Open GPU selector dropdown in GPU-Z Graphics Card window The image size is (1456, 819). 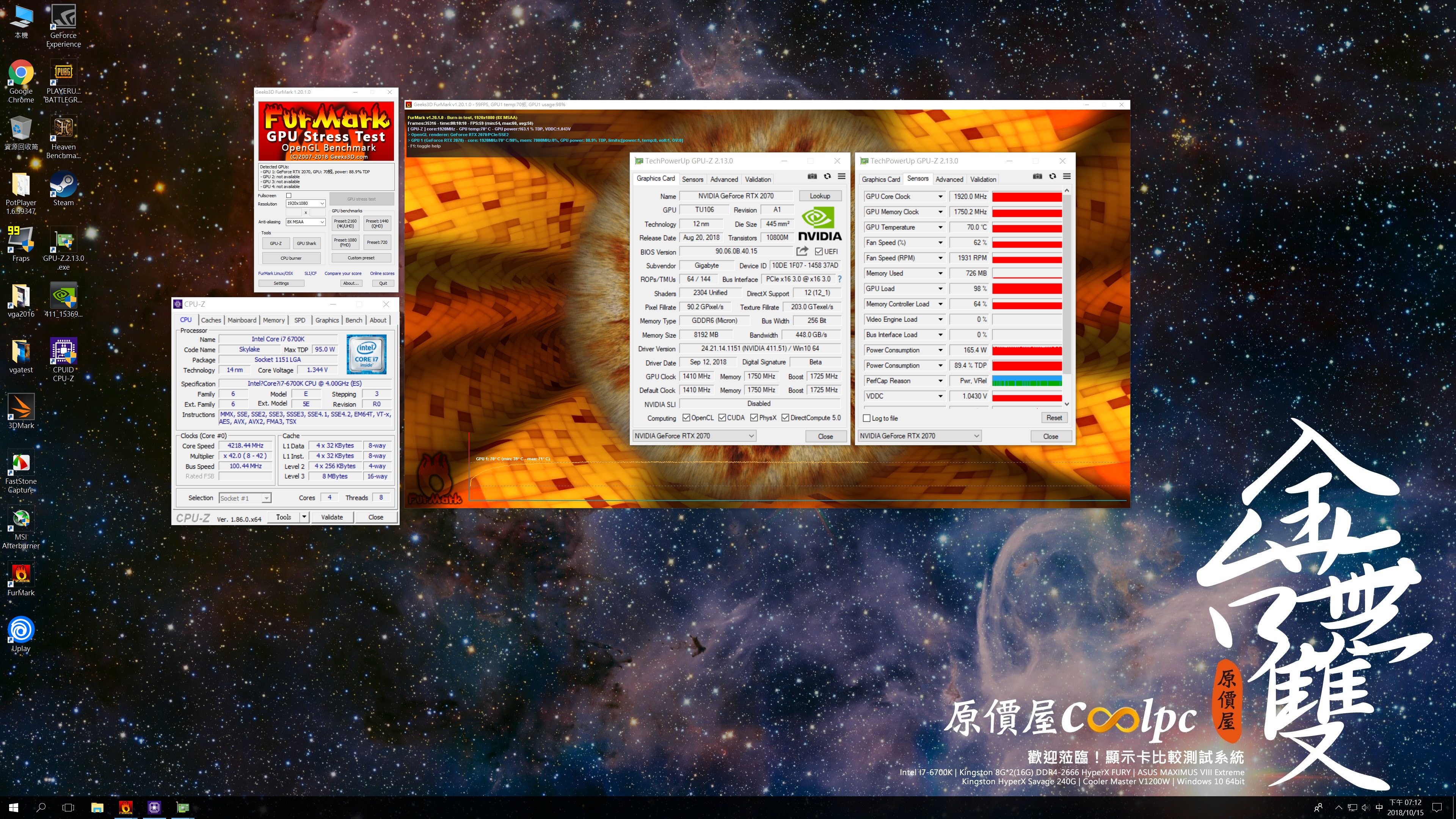point(694,436)
